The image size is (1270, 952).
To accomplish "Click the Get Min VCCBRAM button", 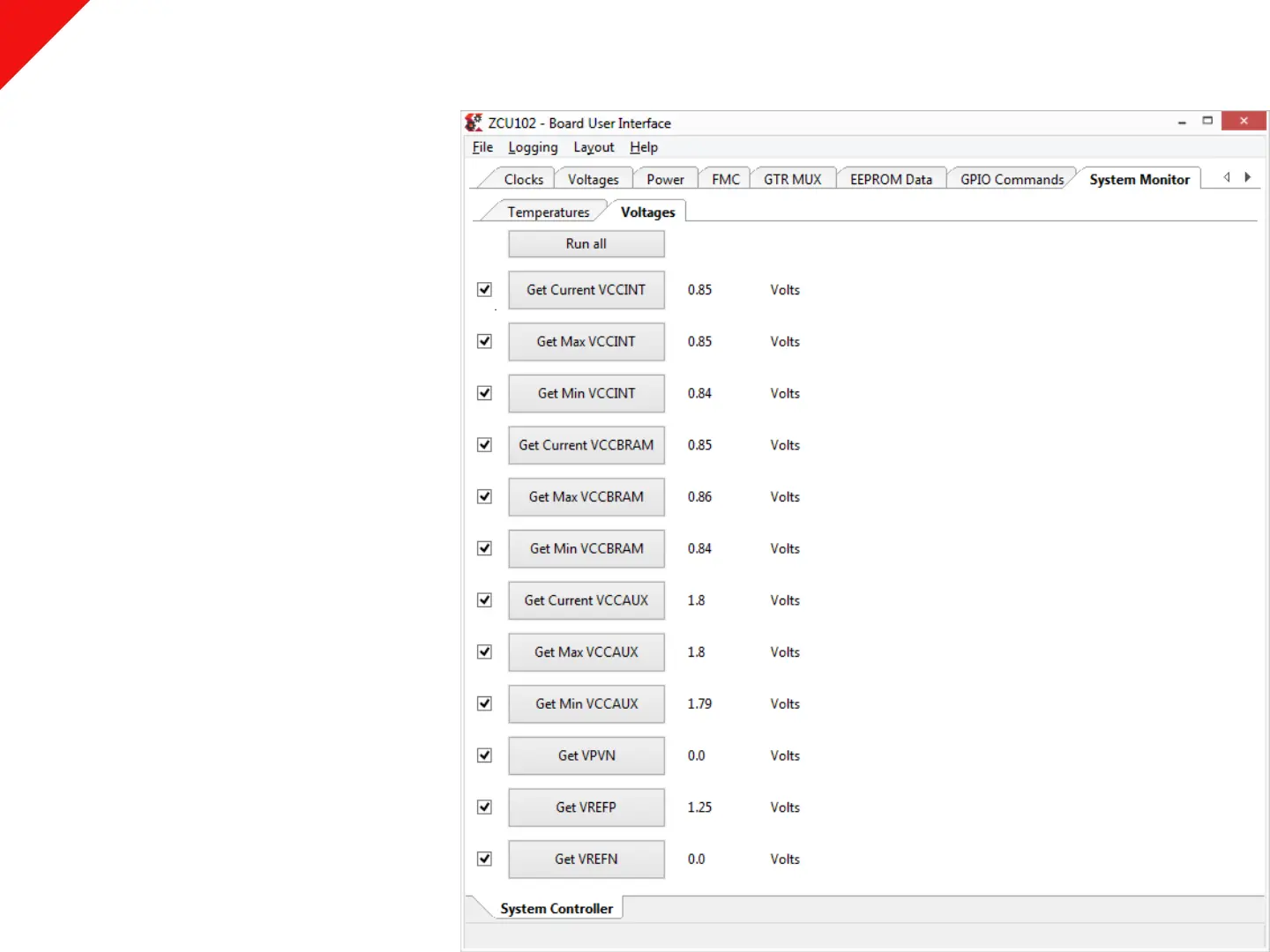I will [x=586, y=548].
